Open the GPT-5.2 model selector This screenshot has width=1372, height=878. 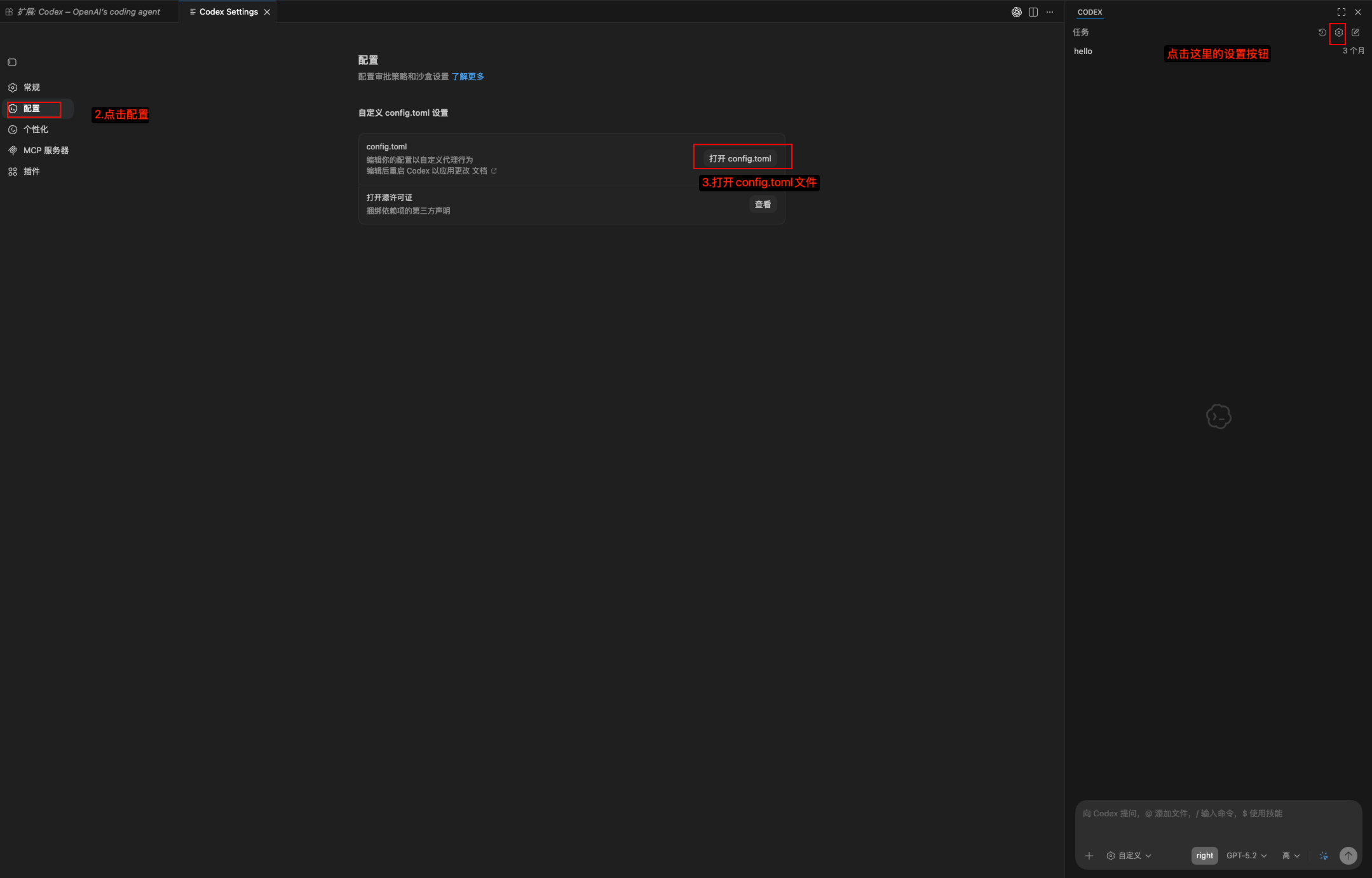tap(1246, 856)
